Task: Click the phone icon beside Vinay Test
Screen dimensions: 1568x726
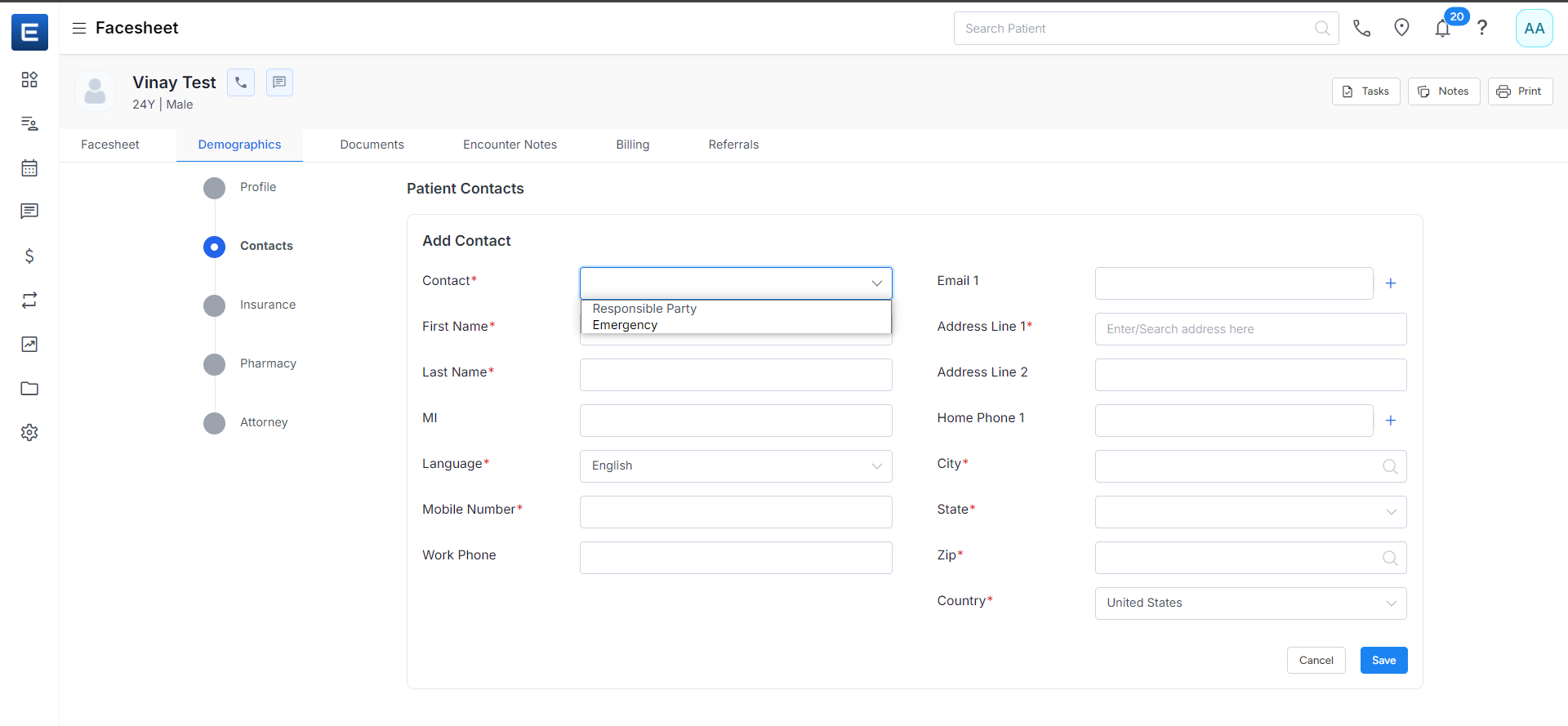Action: click(x=241, y=82)
